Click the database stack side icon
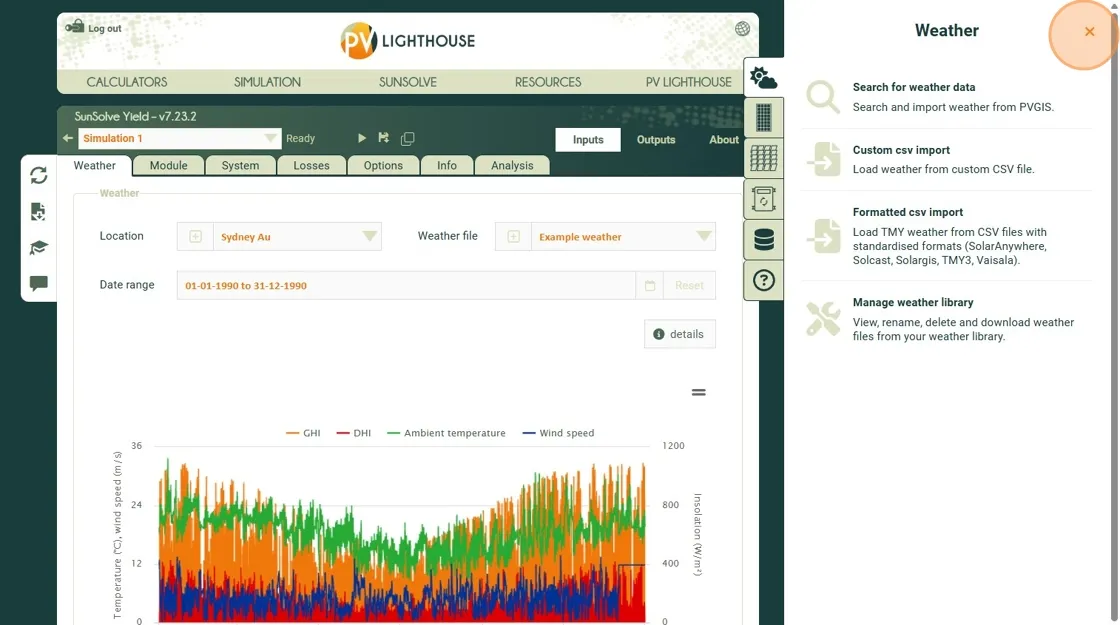The image size is (1120, 625). 764,240
